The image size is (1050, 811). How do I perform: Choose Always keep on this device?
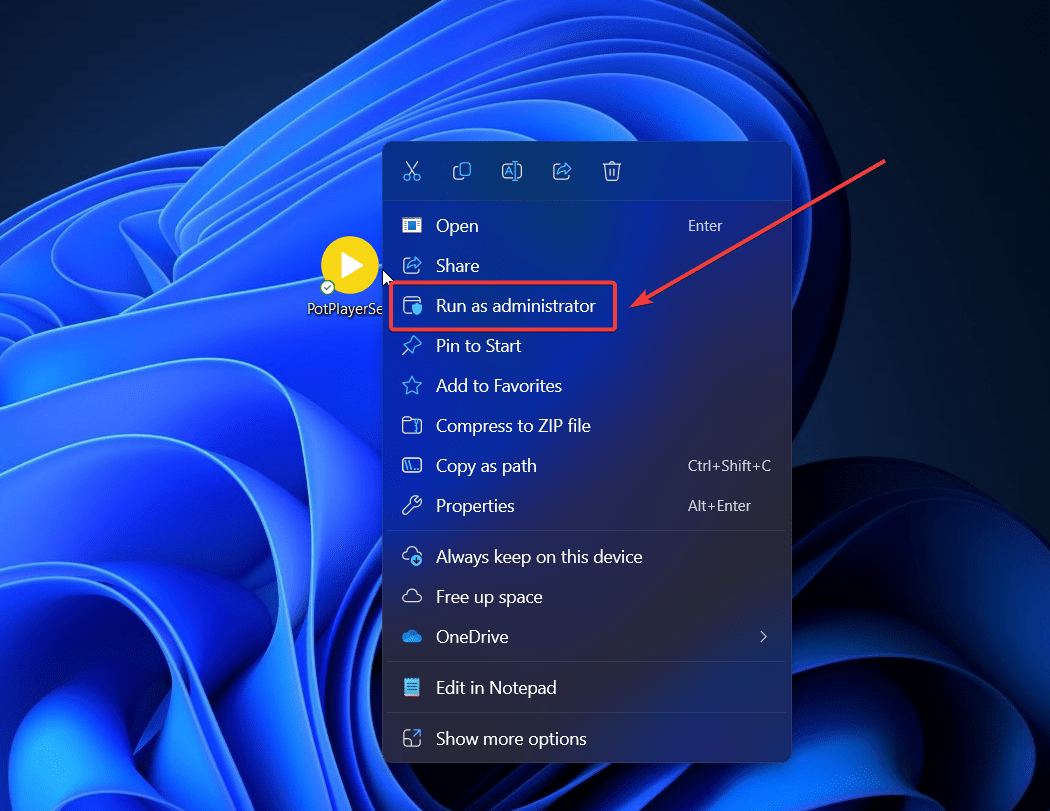coord(587,557)
